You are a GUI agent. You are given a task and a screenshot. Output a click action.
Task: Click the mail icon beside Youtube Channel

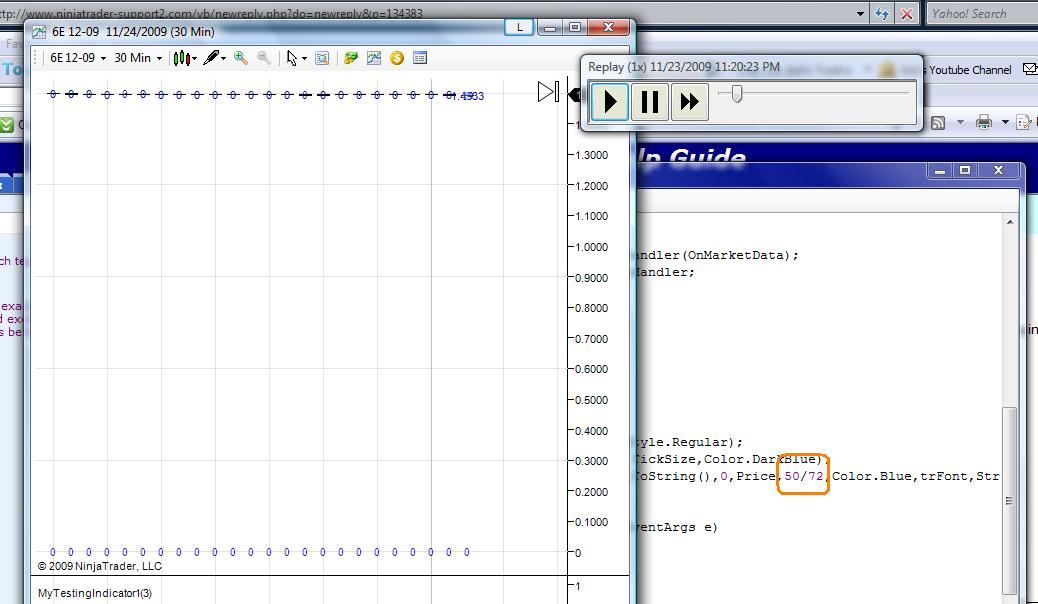[x=1029, y=69]
